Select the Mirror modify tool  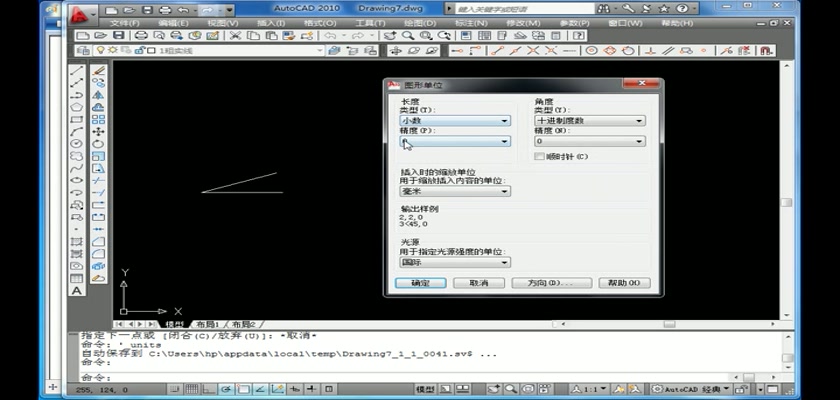tap(98, 95)
